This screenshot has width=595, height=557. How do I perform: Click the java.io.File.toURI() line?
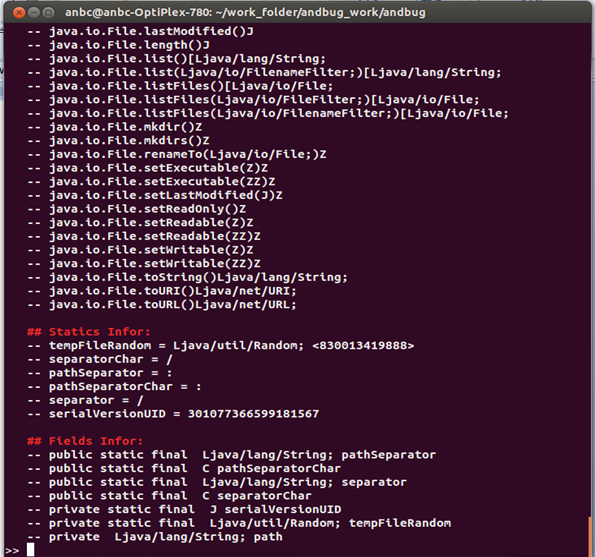pyautogui.click(x=162, y=291)
